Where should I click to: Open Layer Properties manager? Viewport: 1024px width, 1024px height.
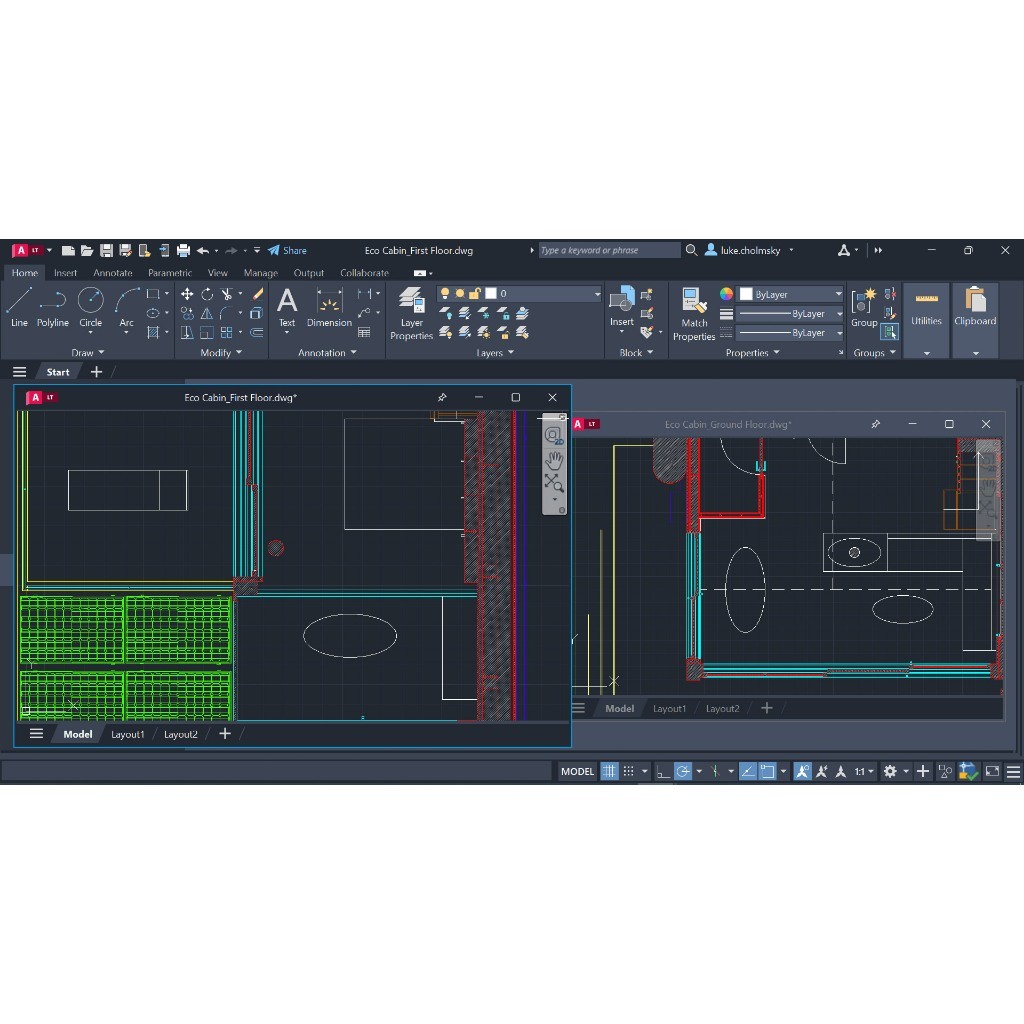point(411,313)
